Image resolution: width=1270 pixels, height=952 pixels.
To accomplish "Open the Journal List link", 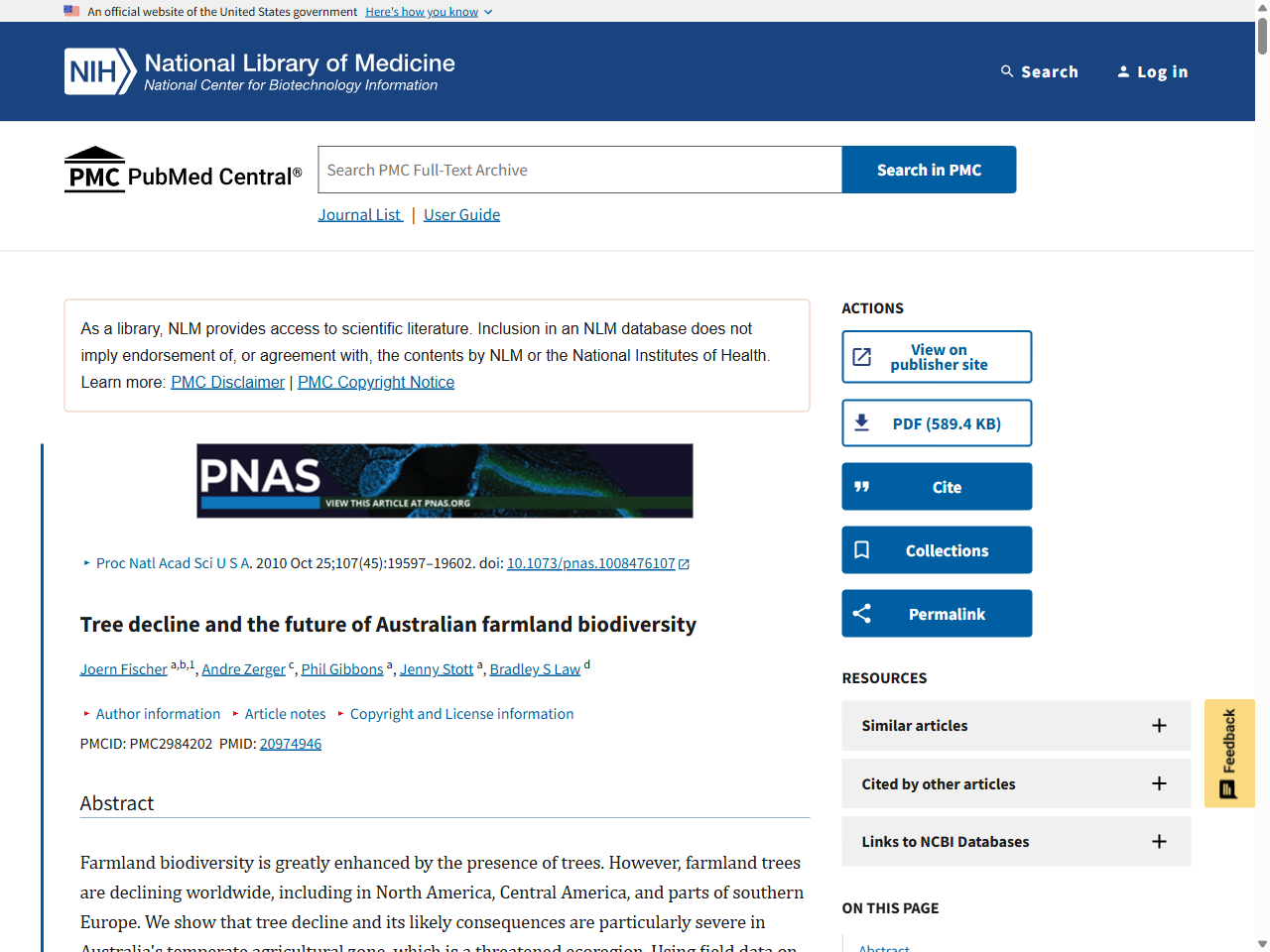I will [359, 215].
